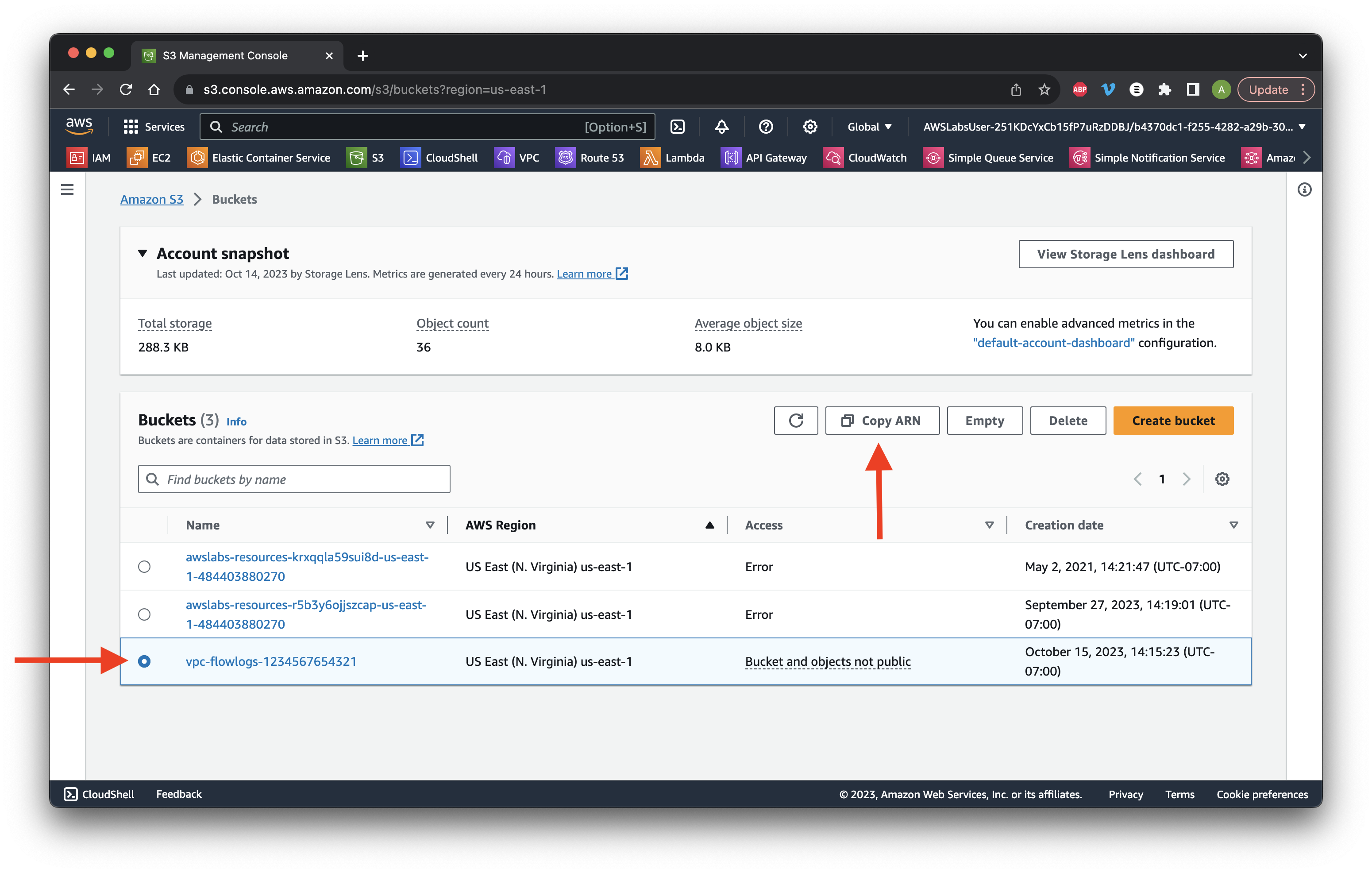
Task: Select radio for awslabs-resources-r5b3y6ojjszcap bucket
Action: [144, 614]
